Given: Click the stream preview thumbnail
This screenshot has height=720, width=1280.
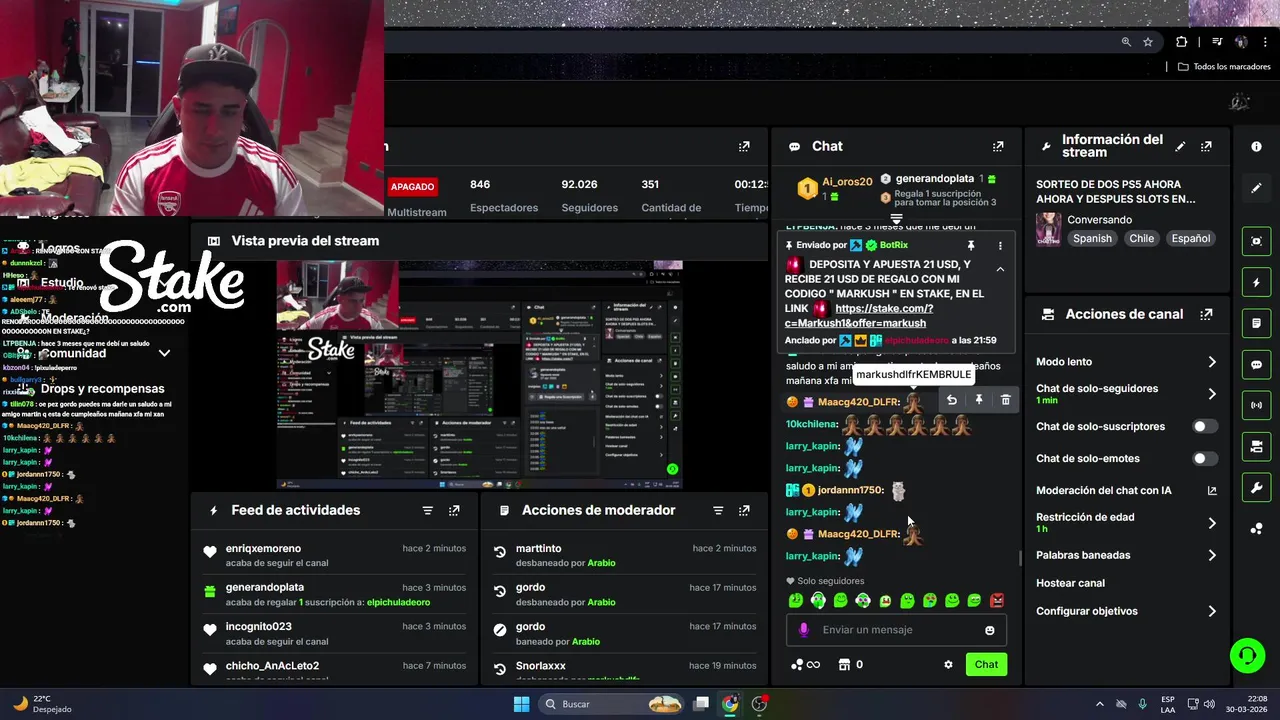Looking at the screenshot, I should click(479, 375).
